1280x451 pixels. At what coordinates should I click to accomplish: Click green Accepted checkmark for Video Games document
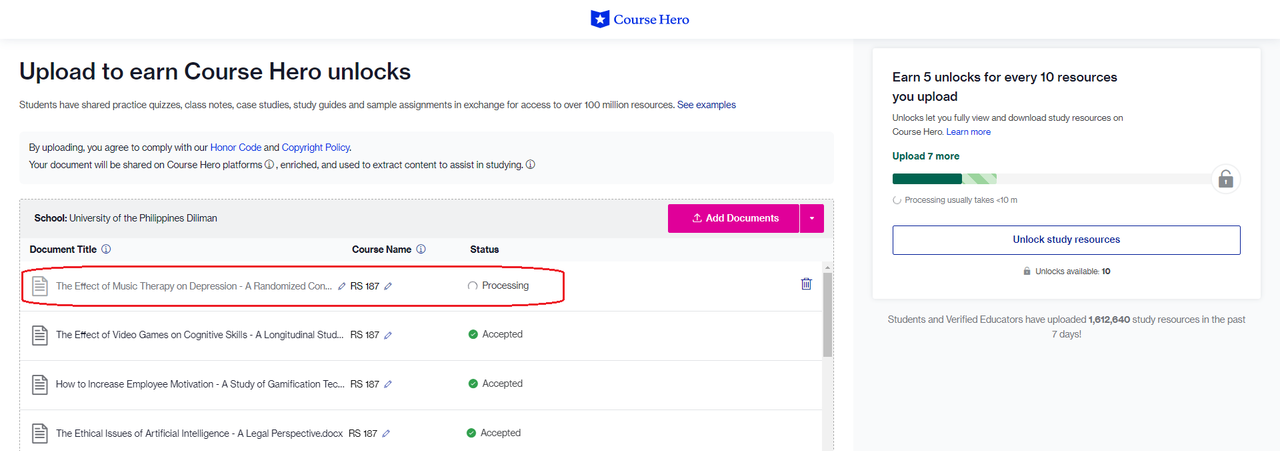point(473,335)
